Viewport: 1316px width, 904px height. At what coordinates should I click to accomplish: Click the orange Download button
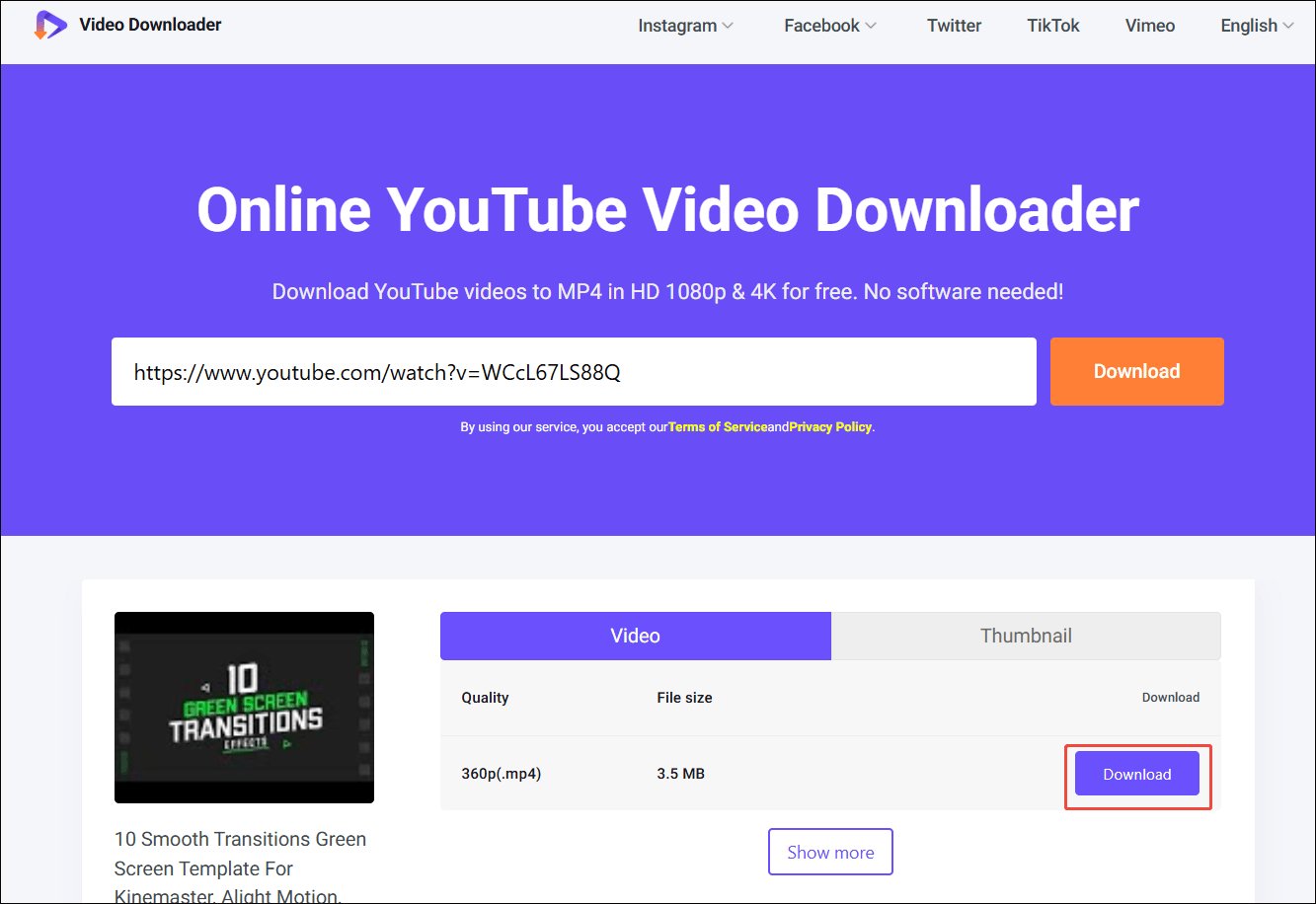[x=1137, y=372]
